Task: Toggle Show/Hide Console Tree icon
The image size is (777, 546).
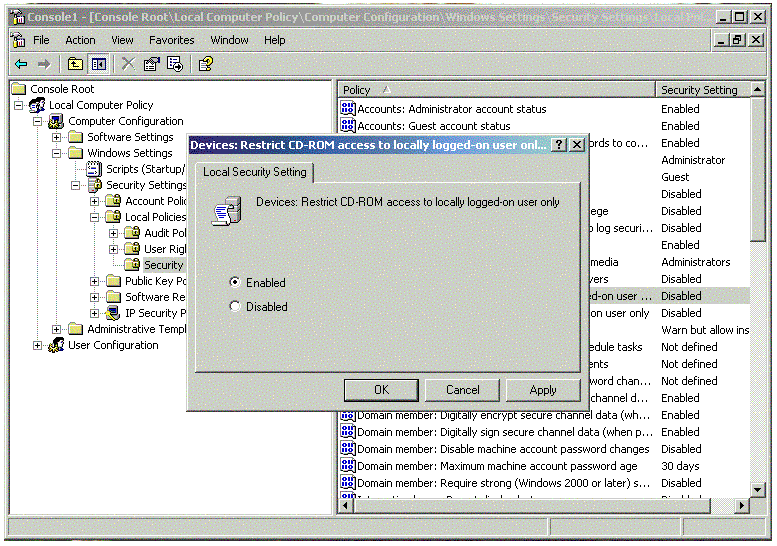Action: (x=98, y=64)
